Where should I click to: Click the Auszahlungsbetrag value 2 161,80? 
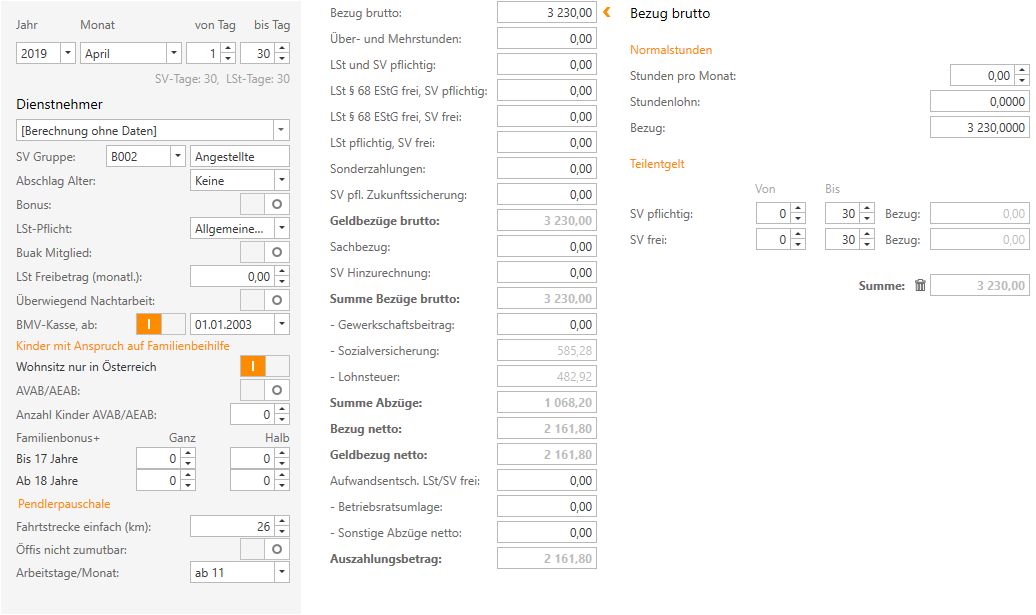point(547,559)
